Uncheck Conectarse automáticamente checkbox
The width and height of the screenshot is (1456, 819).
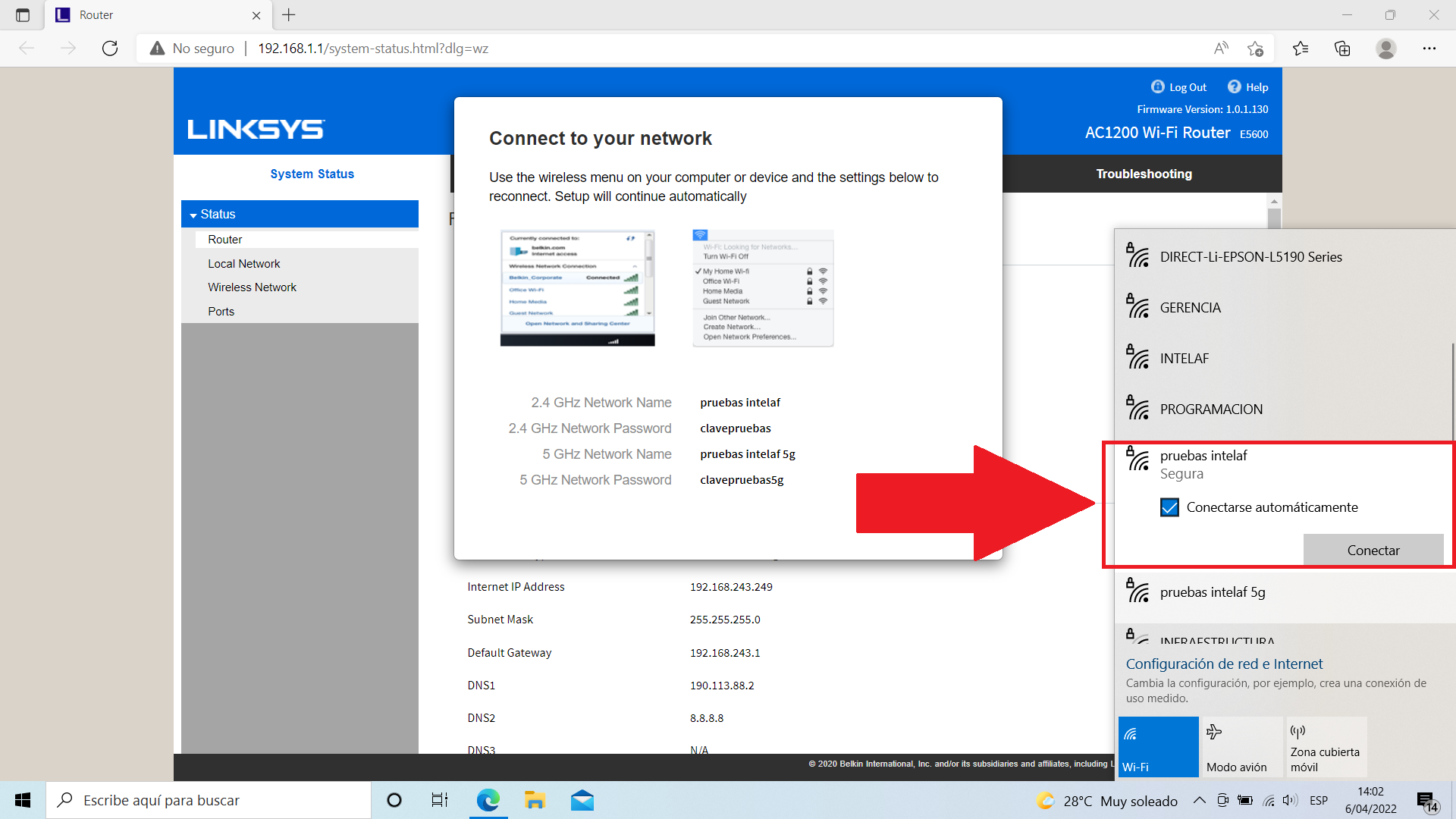[1169, 507]
